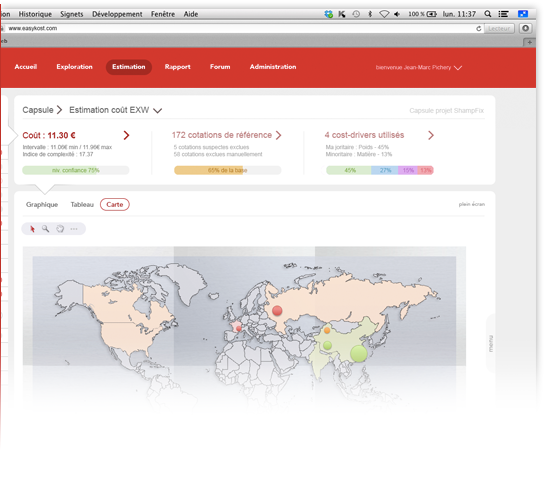Switch to the Graphique view tab
Image resolution: width=546 pixels, height=482 pixels.
pos(42,204)
